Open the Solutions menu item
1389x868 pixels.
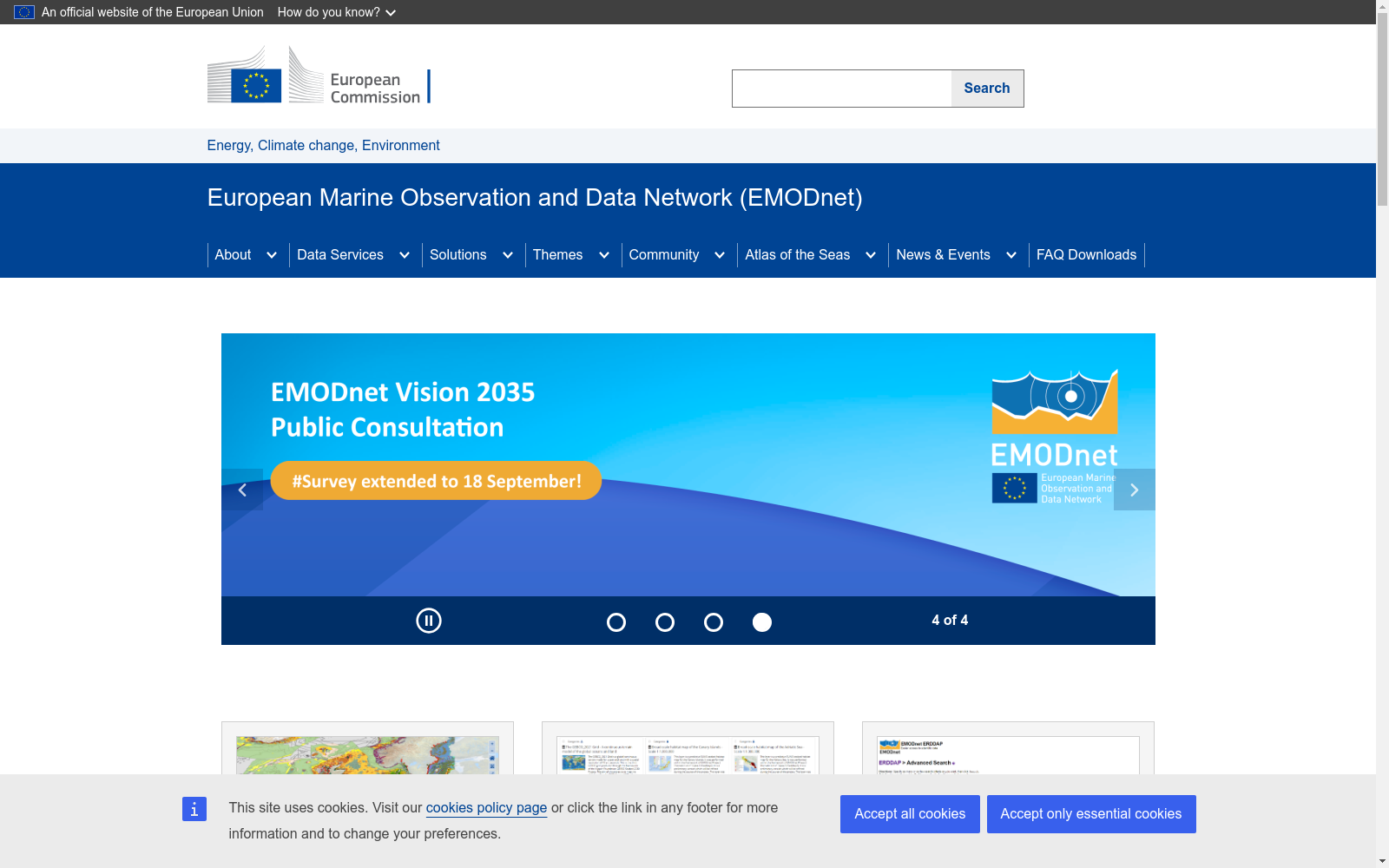click(458, 255)
